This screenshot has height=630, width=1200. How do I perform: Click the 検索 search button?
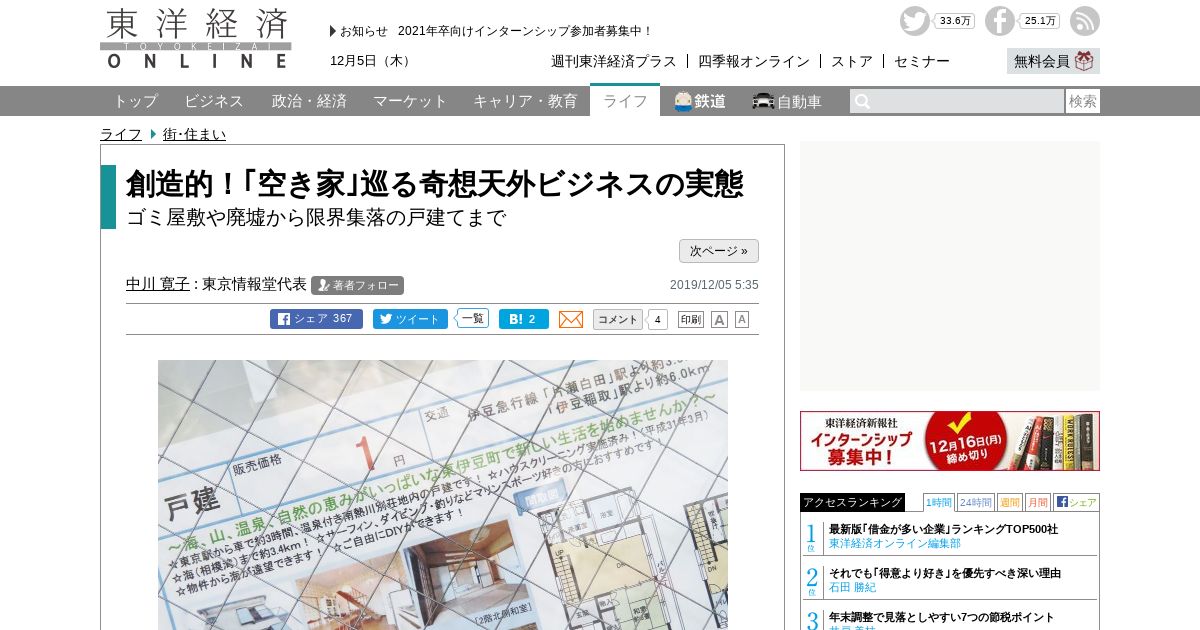pyautogui.click(x=1083, y=101)
